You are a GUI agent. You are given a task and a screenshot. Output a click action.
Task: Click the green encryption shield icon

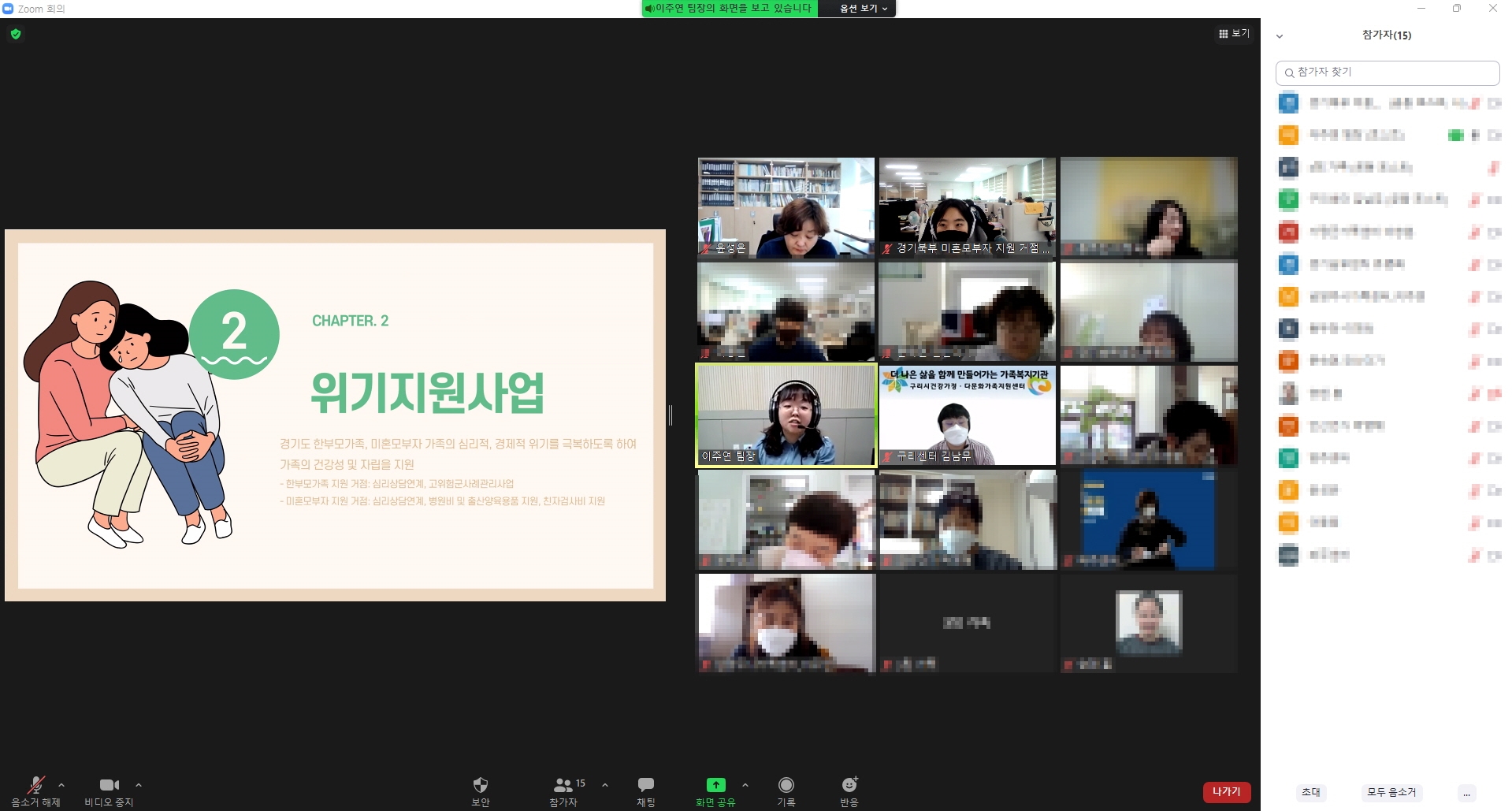[16, 34]
